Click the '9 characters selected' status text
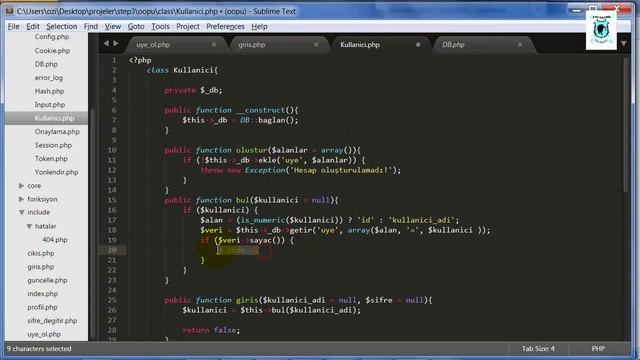 39,349
